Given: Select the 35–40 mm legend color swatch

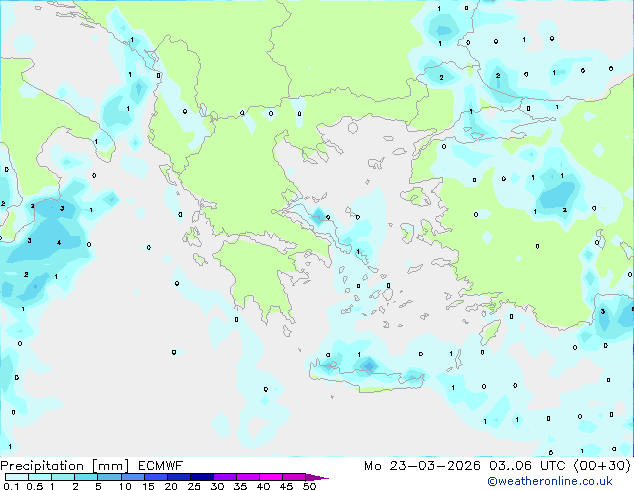Looking at the screenshot, I should (x=247, y=477).
